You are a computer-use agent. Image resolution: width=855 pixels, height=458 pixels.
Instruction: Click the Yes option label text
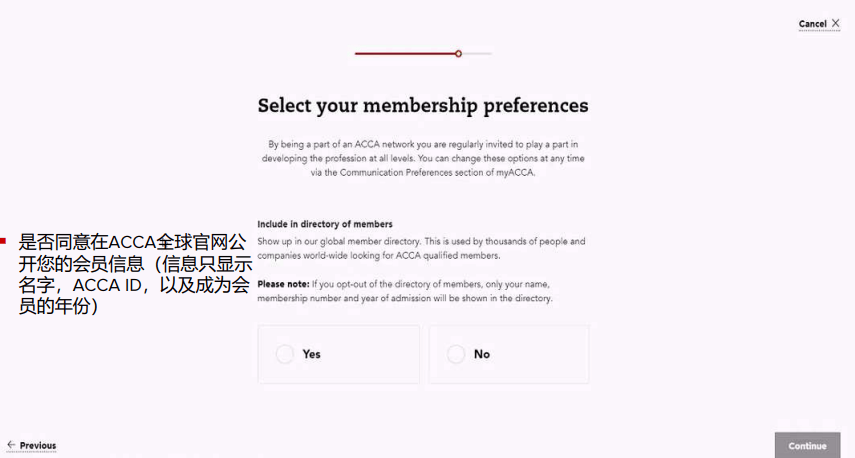pos(311,354)
